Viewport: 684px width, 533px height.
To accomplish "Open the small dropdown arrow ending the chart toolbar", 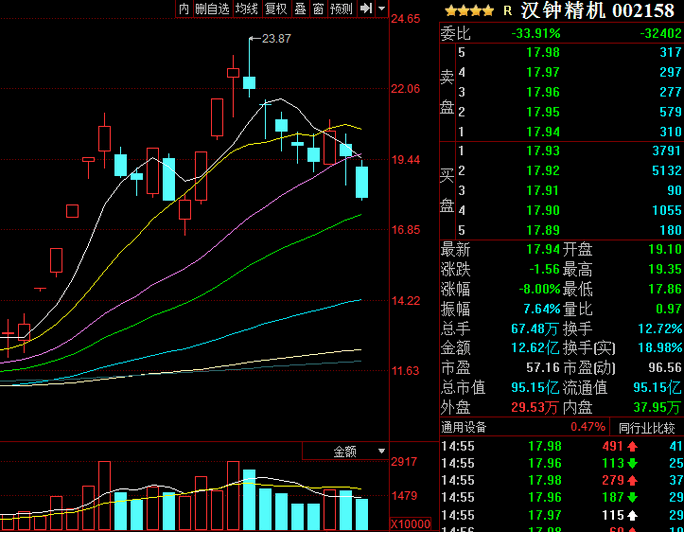I will 381,8.
